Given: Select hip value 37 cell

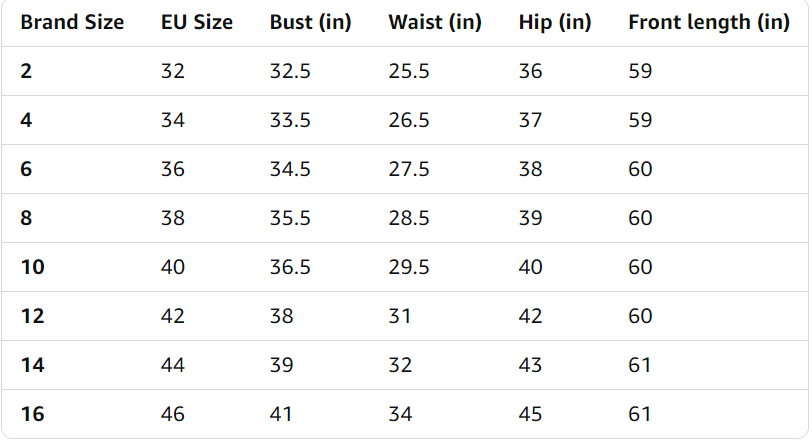Looking at the screenshot, I should click(x=531, y=120).
